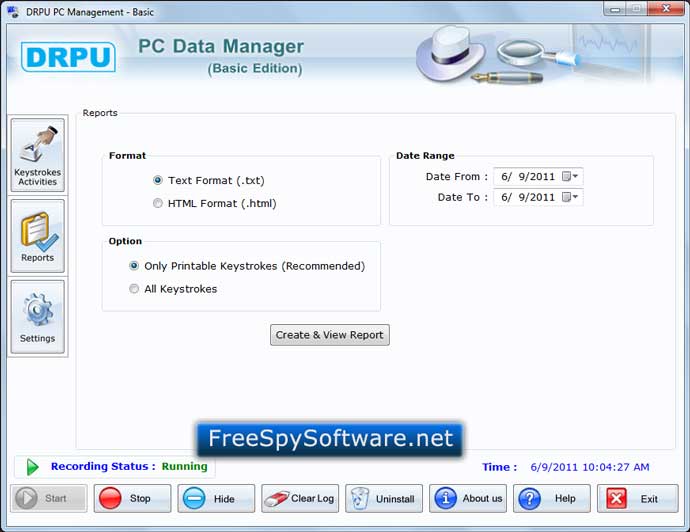Image resolution: width=690 pixels, height=532 pixels.
Task: Click the disabled Start button
Action: [x=49, y=499]
